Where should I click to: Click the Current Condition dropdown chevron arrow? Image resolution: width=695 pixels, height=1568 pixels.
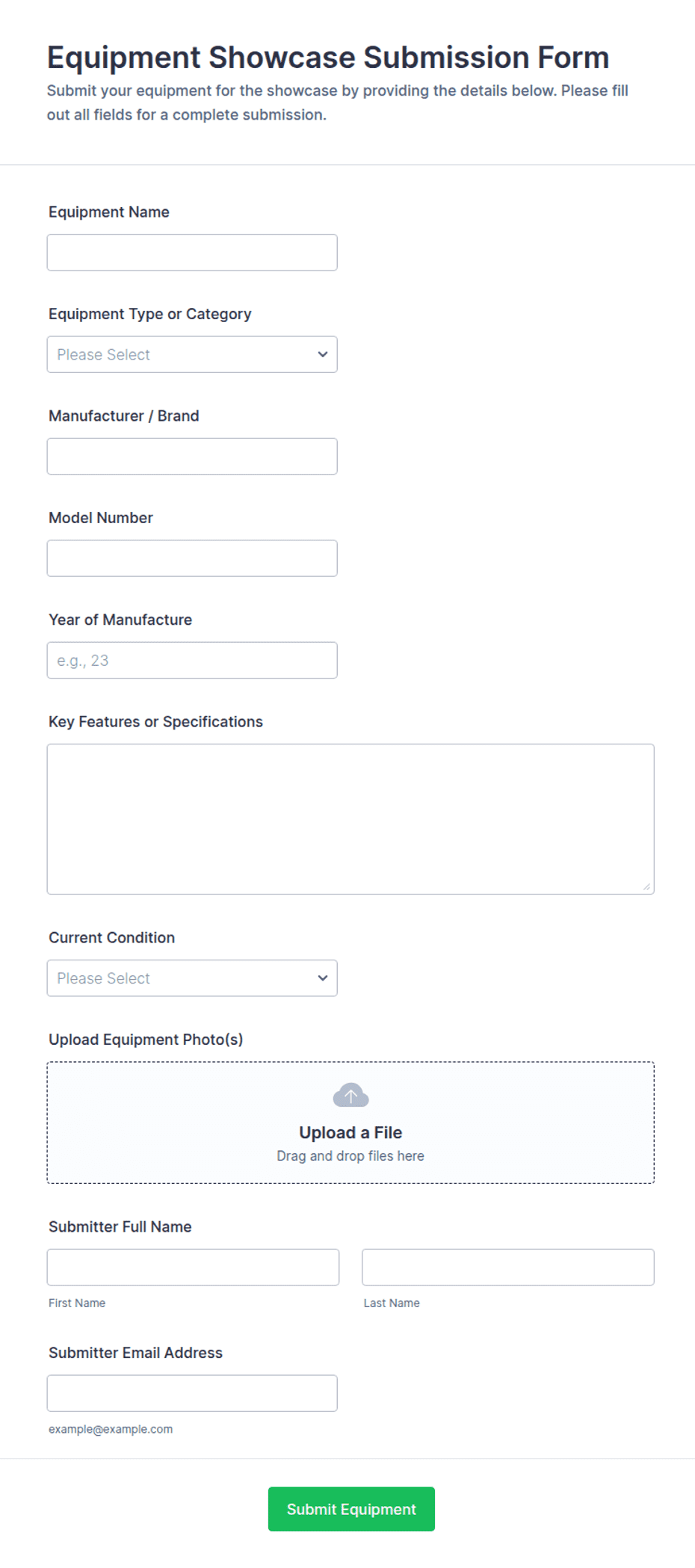coord(323,978)
